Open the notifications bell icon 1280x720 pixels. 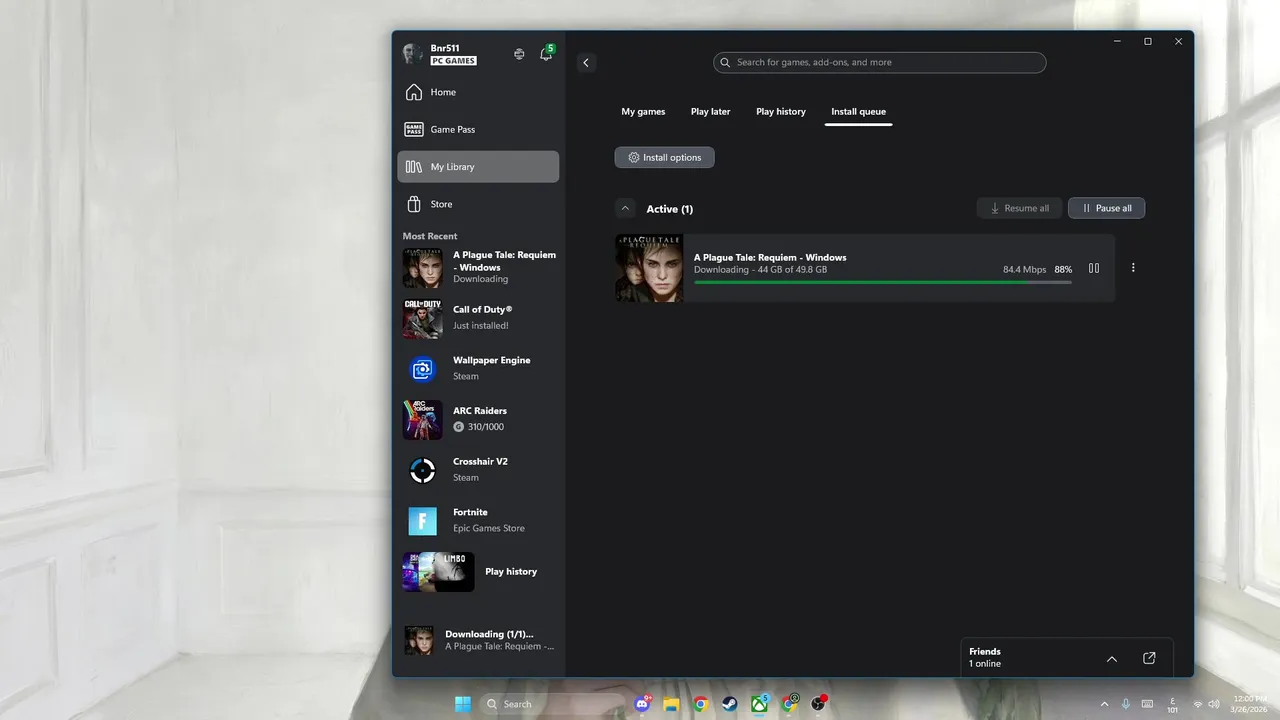point(546,54)
